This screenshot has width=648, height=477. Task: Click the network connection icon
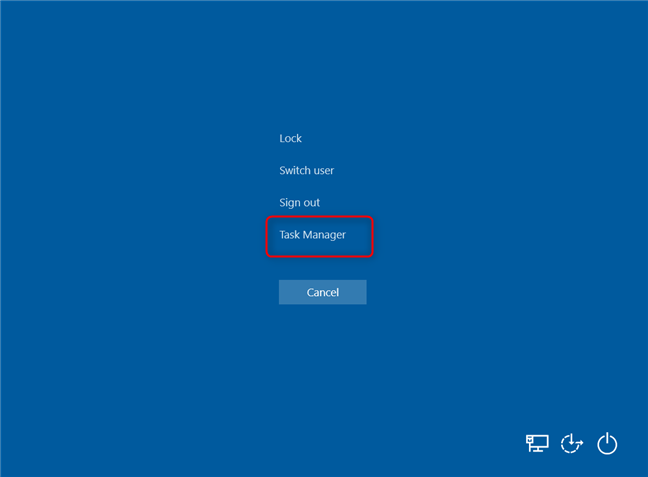pyautogui.click(x=537, y=444)
